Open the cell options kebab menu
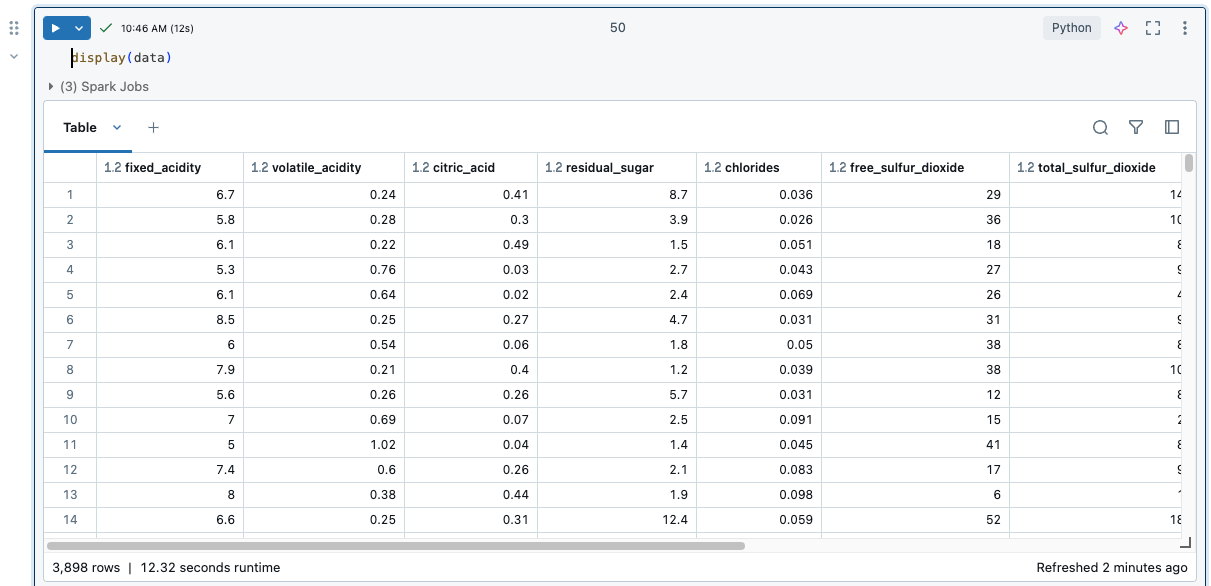The image size is (1211, 586). point(1184,28)
